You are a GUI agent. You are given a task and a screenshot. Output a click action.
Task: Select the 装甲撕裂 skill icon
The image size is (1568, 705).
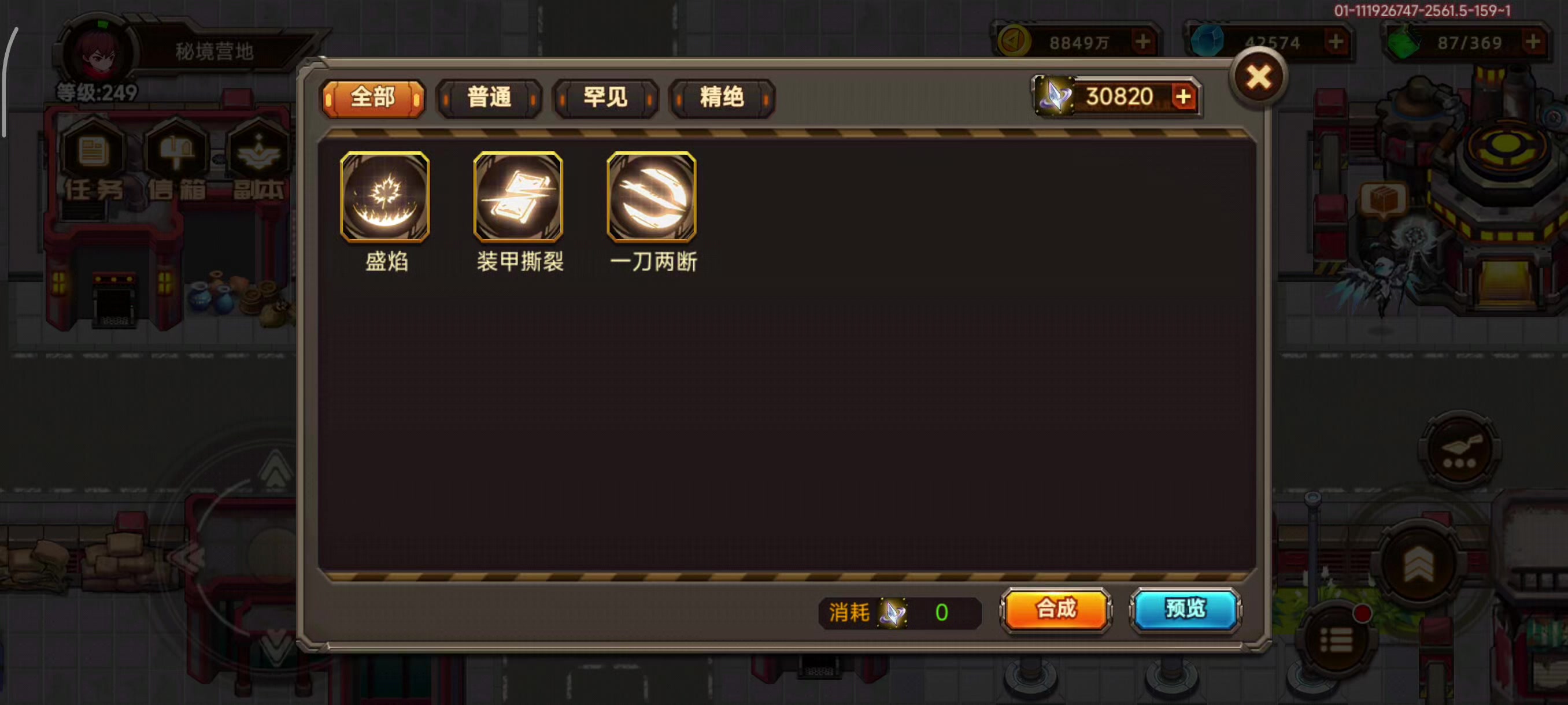(x=518, y=196)
